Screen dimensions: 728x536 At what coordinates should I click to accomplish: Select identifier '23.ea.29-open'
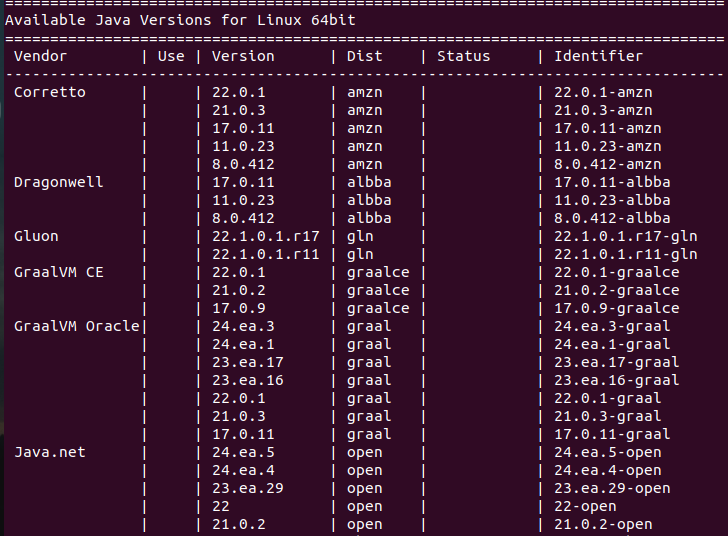coord(612,489)
